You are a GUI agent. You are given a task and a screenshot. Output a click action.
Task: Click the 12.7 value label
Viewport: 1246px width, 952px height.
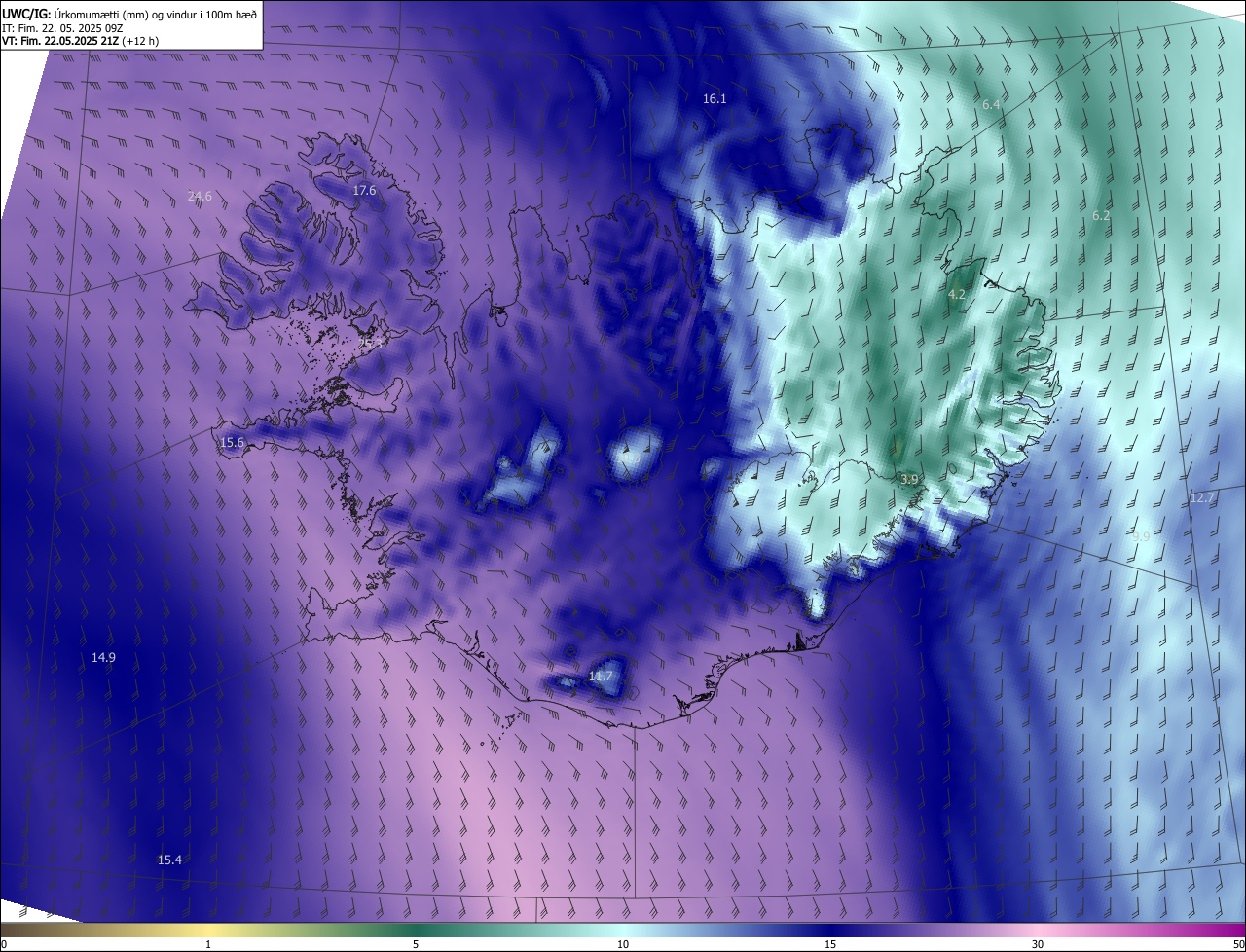click(x=1202, y=497)
